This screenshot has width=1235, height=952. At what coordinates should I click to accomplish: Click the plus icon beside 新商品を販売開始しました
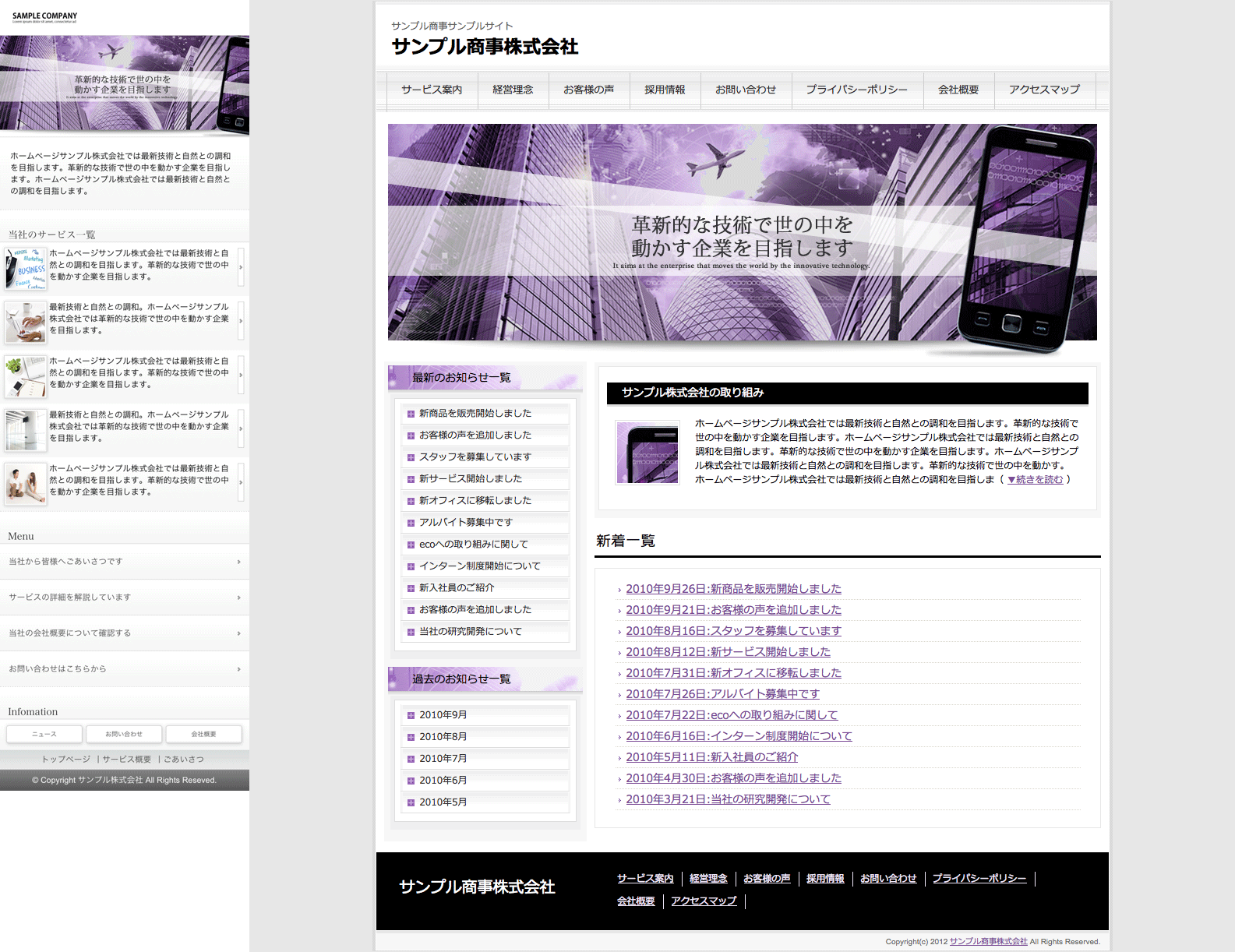tap(411, 414)
